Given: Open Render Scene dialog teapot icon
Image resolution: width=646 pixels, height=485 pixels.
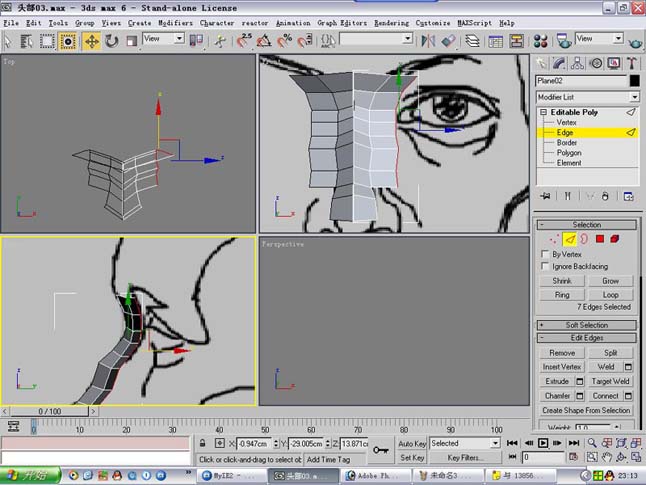Looking at the screenshot, I should coord(564,41).
